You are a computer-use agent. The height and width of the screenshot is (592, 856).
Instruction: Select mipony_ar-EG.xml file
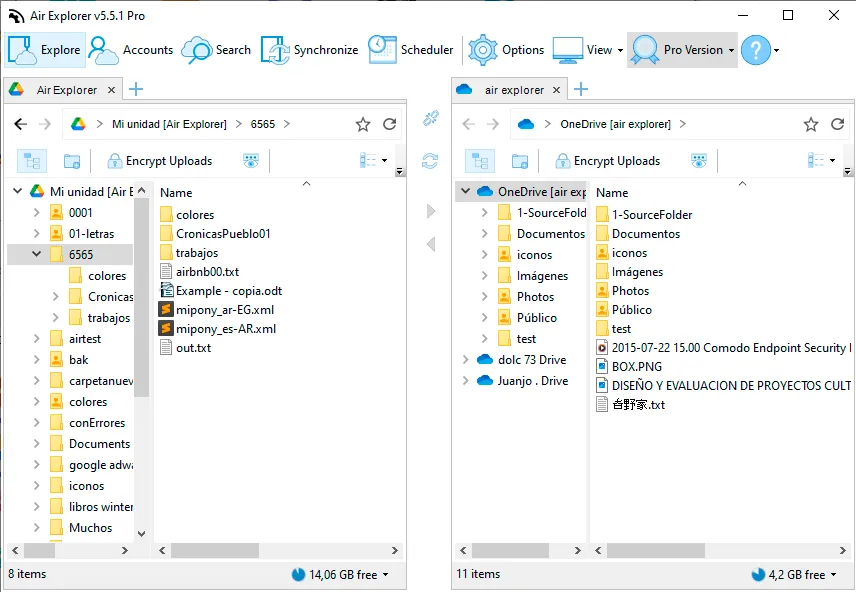[x=225, y=310]
